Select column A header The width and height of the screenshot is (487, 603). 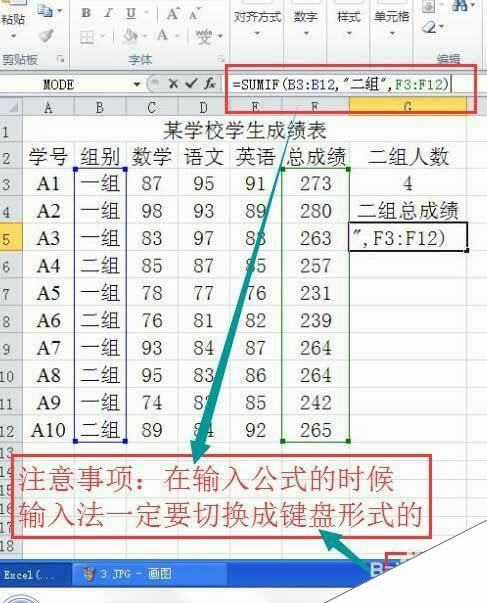(x=48, y=107)
